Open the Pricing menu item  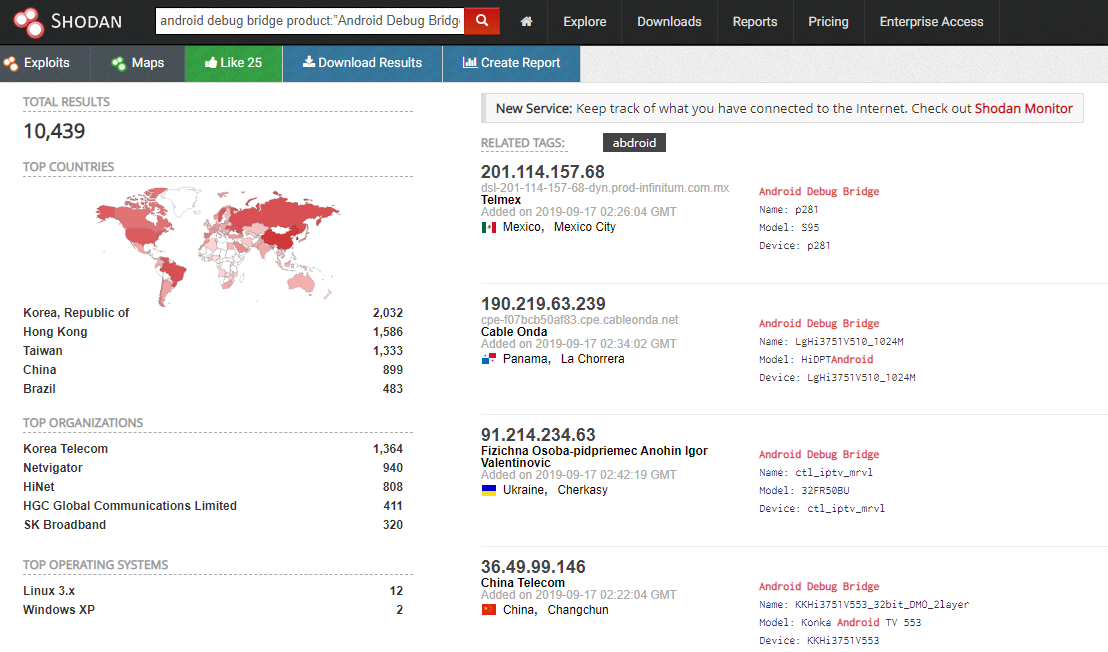tap(828, 22)
